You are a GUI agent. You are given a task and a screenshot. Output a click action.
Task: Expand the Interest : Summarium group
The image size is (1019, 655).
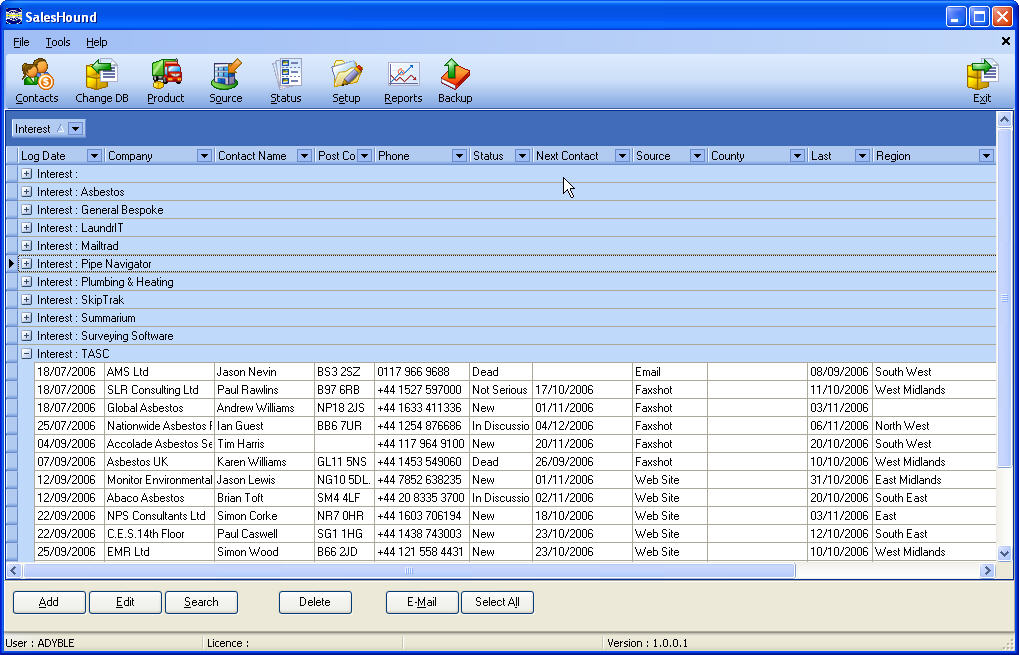coord(27,318)
